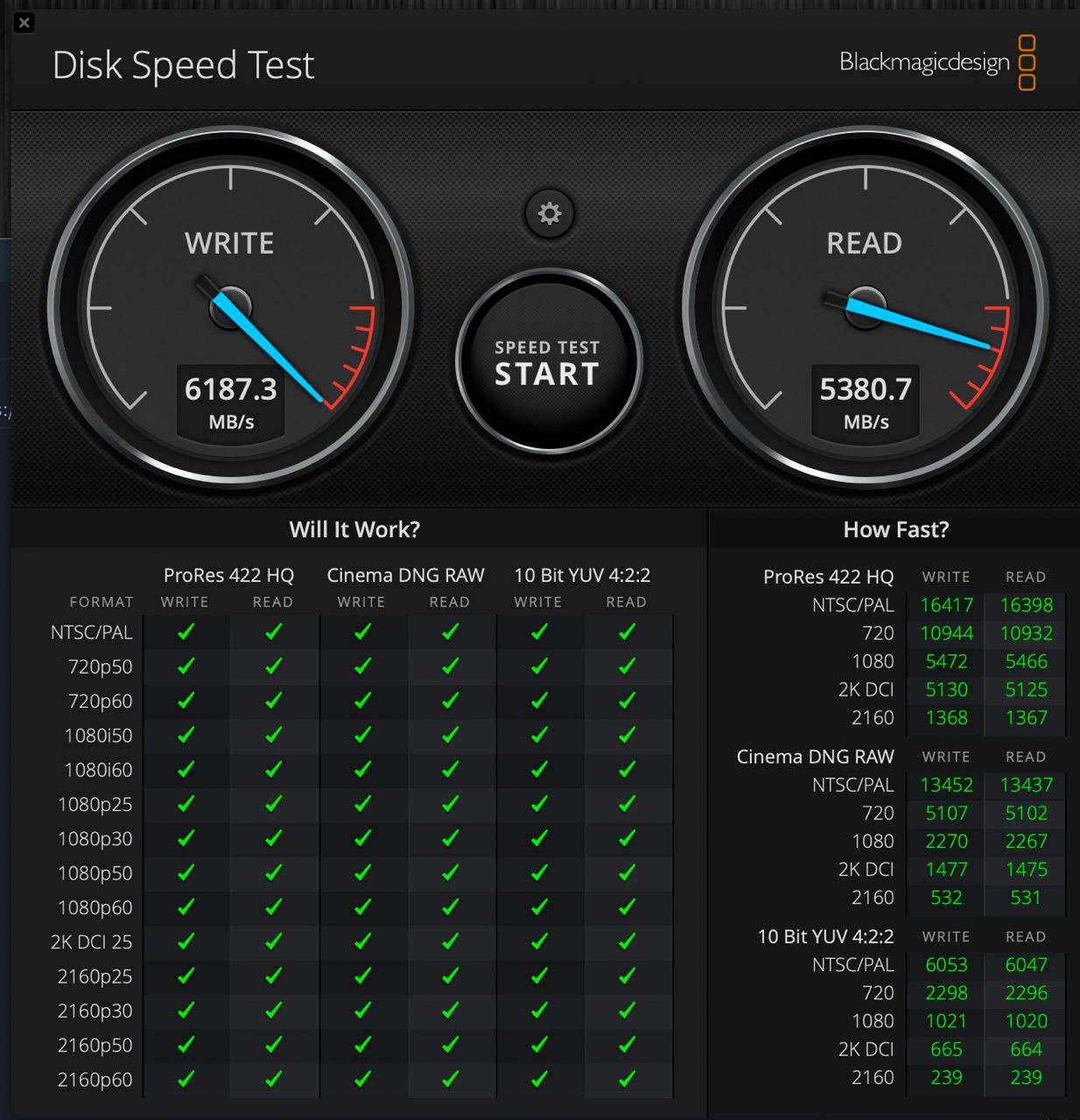Click ProRes 2160 read value 1367
This screenshot has height=1120, width=1080.
click(1026, 717)
